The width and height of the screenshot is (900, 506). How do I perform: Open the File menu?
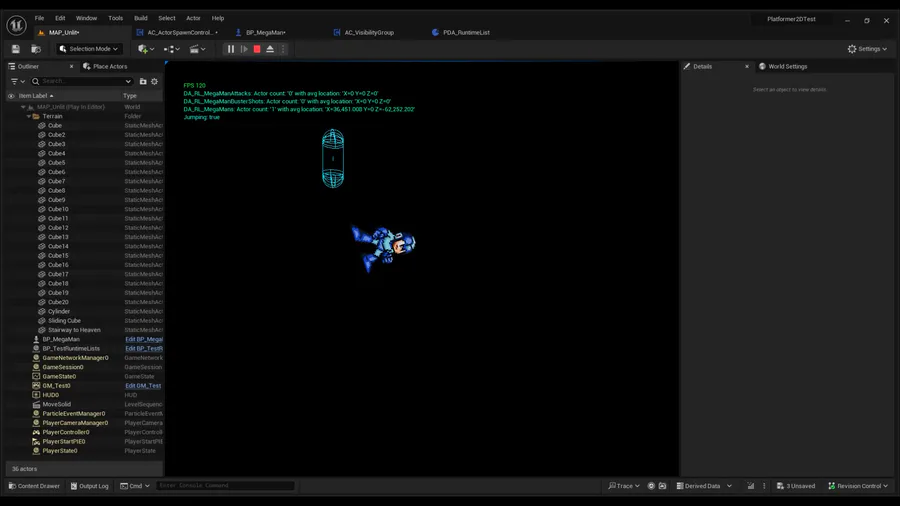pos(39,18)
